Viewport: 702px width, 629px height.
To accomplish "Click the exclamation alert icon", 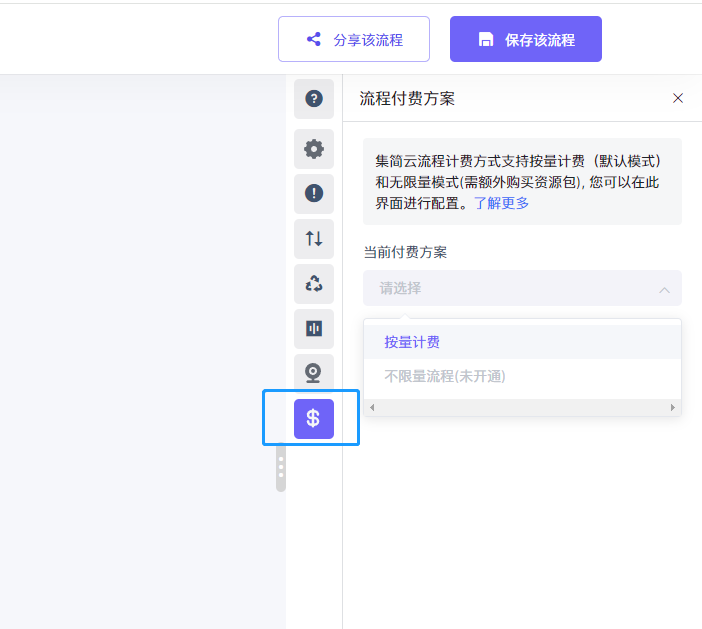I will tap(314, 193).
